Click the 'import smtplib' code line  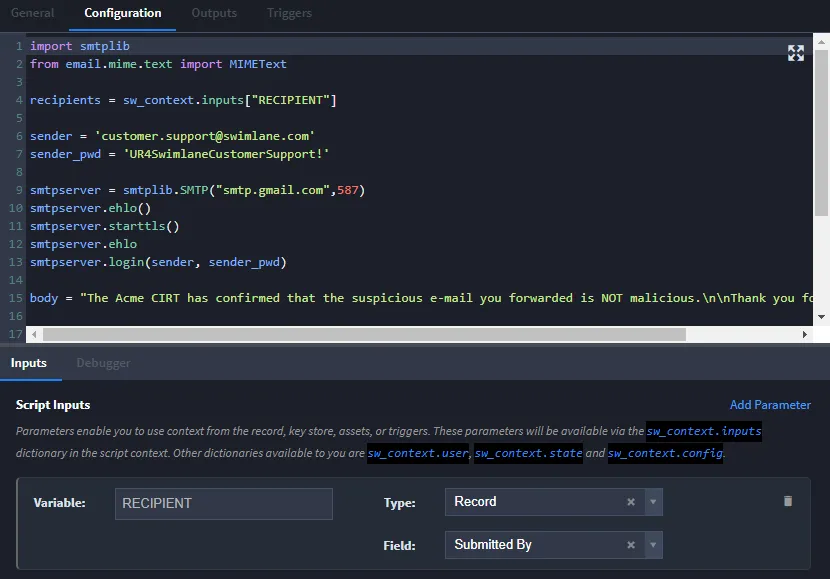pos(79,46)
